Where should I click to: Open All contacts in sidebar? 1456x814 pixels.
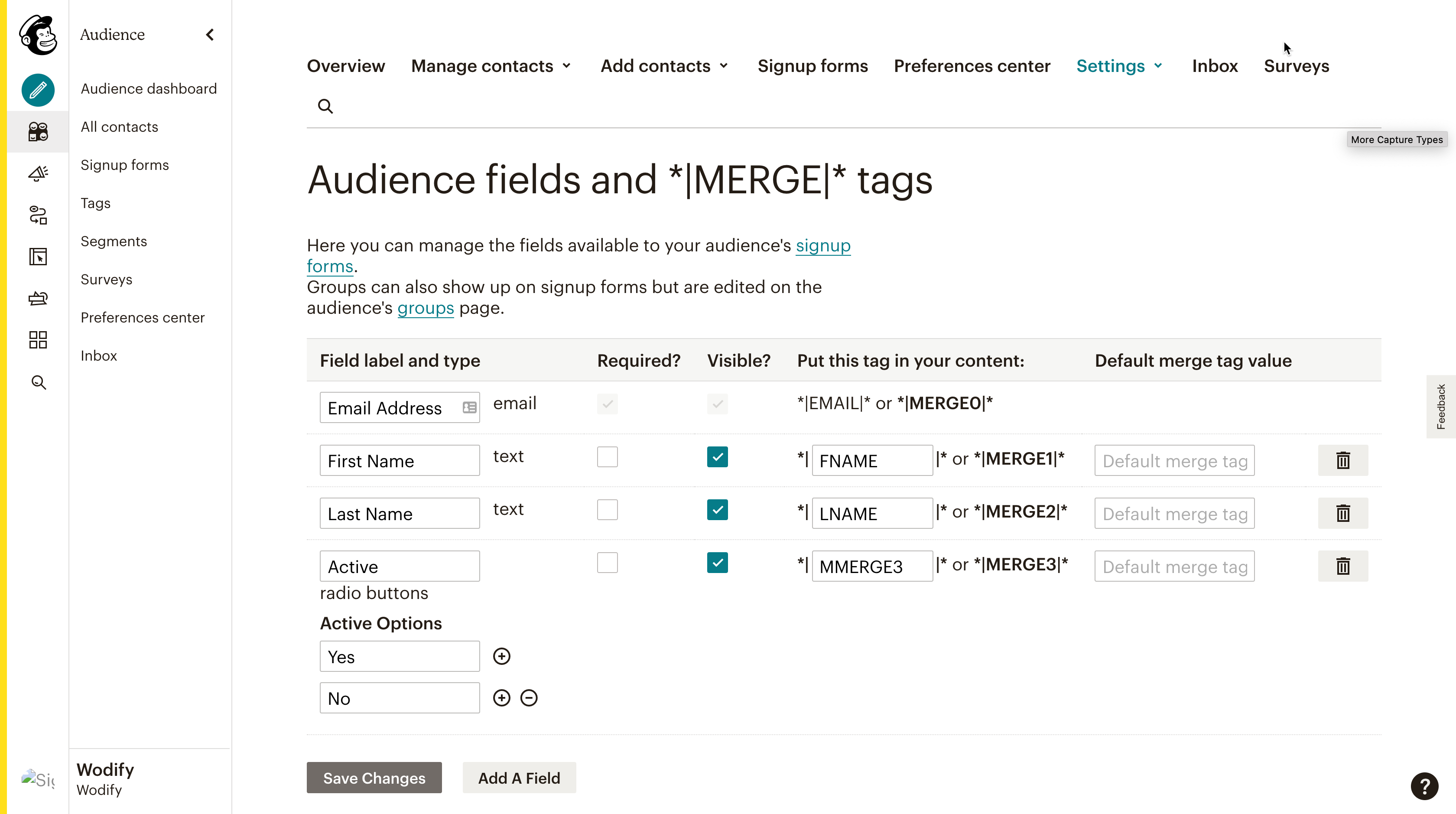119,127
